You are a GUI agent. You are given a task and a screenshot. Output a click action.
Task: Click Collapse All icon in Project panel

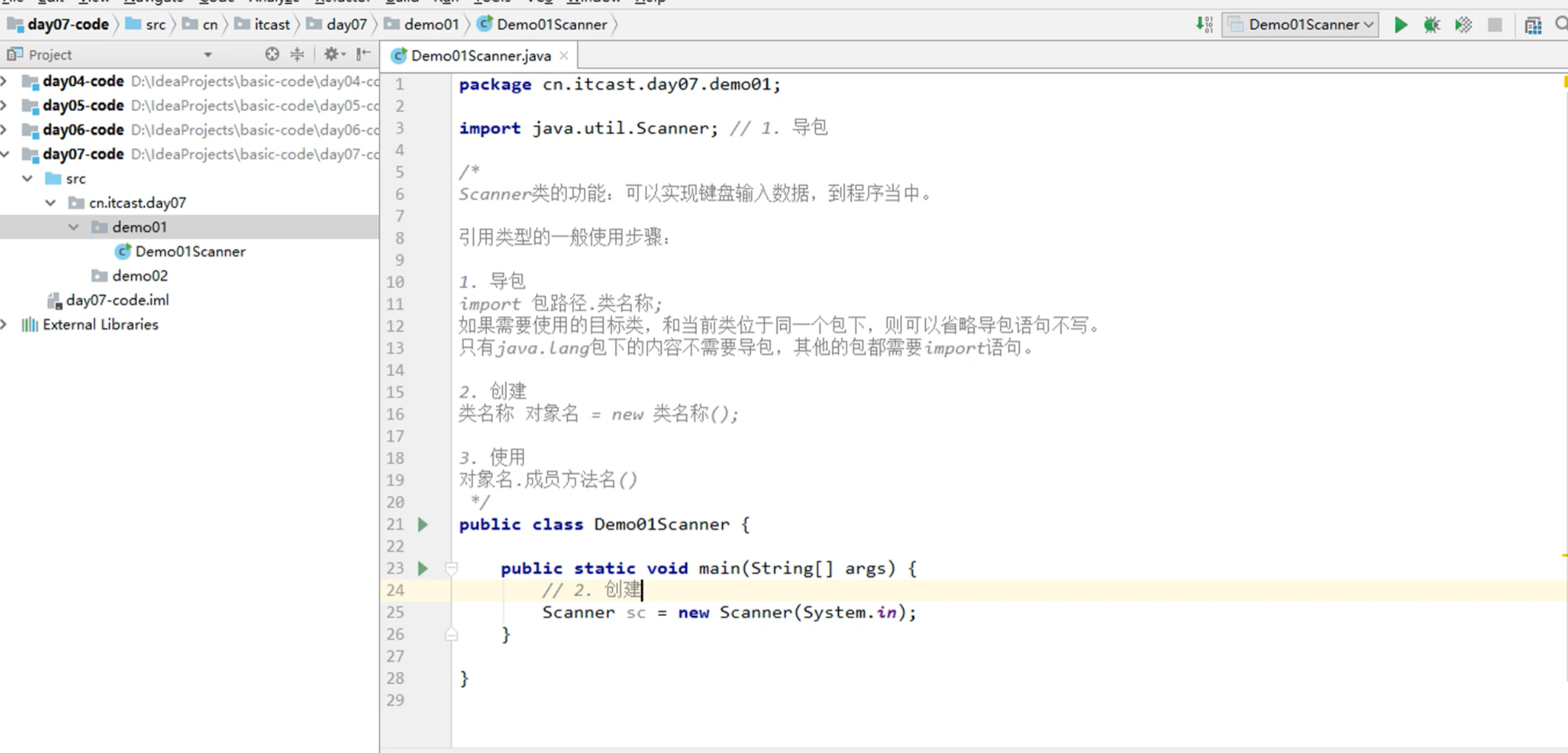coord(297,54)
